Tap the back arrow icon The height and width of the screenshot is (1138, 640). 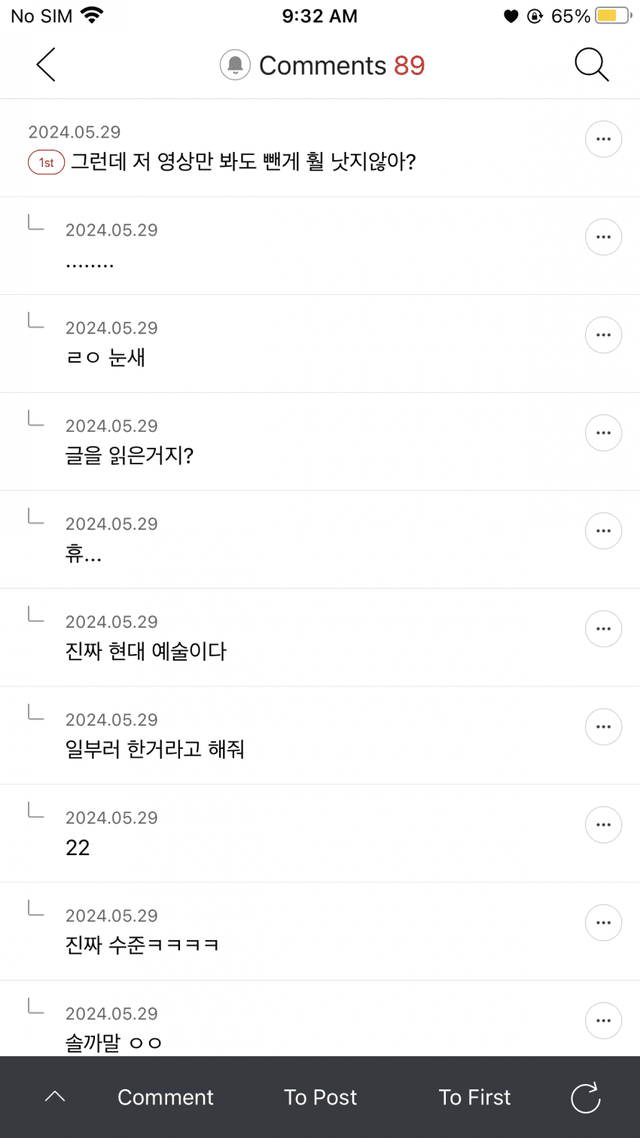[46, 65]
